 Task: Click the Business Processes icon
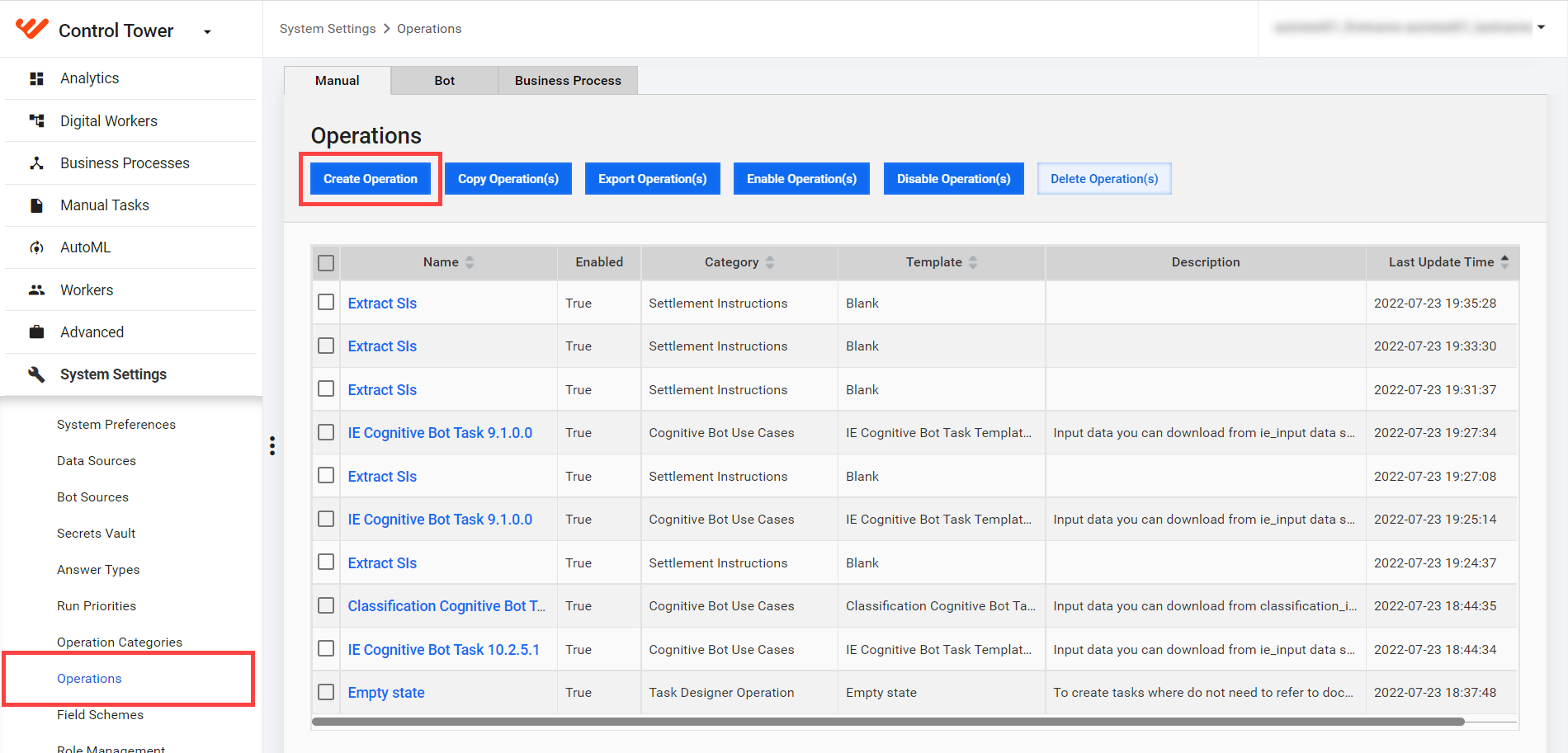pos(36,163)
